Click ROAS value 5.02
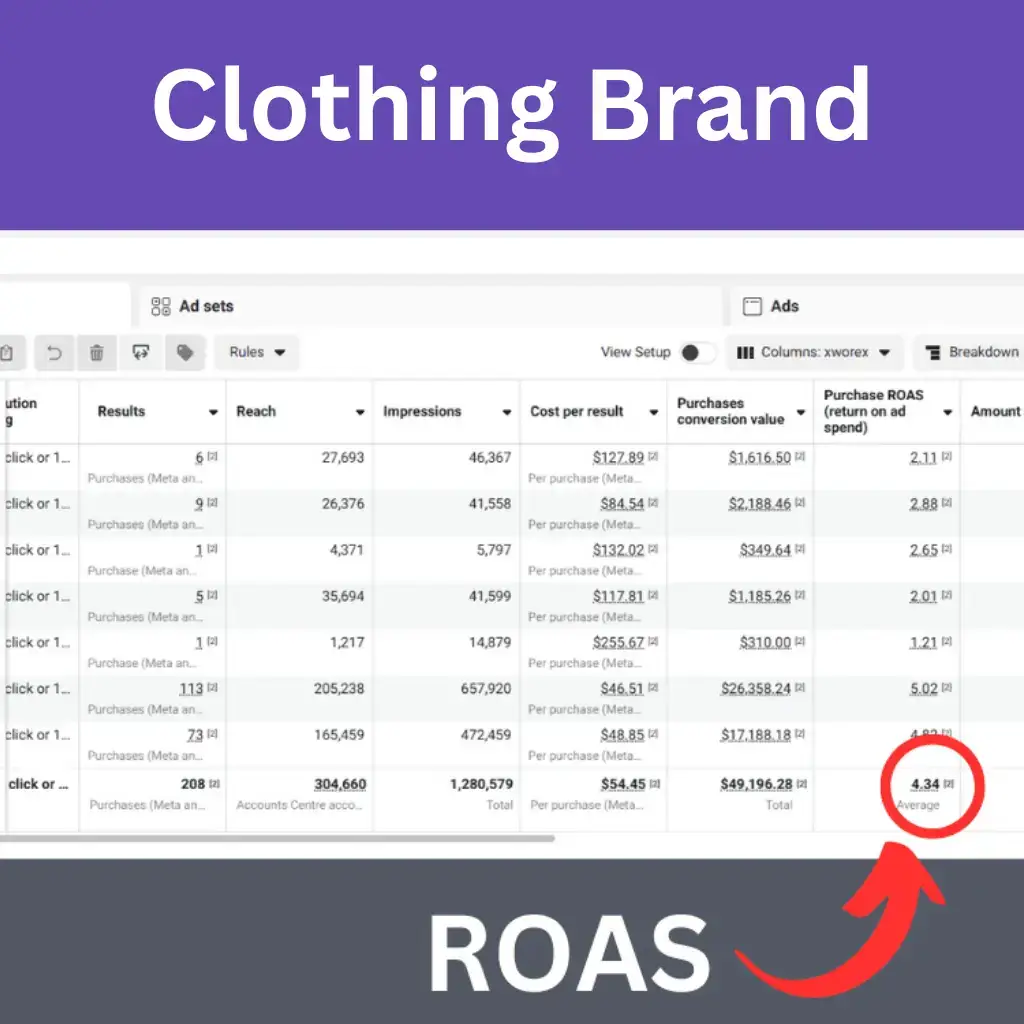Screen dimensions: 1024x1024 tap(923, 689)
